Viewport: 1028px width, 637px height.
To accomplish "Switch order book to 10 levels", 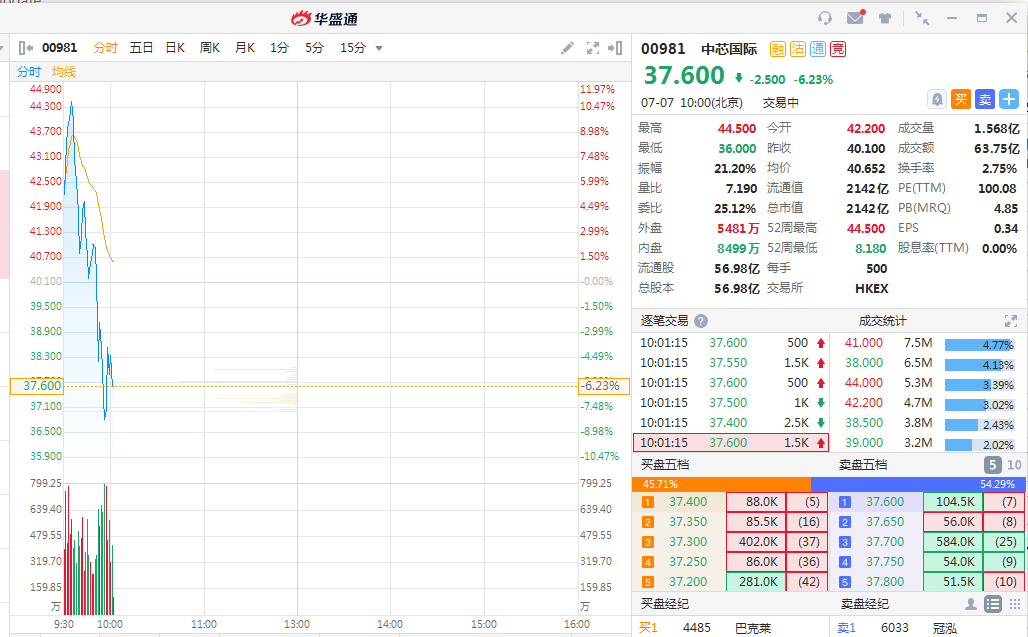I will 1014,465.
